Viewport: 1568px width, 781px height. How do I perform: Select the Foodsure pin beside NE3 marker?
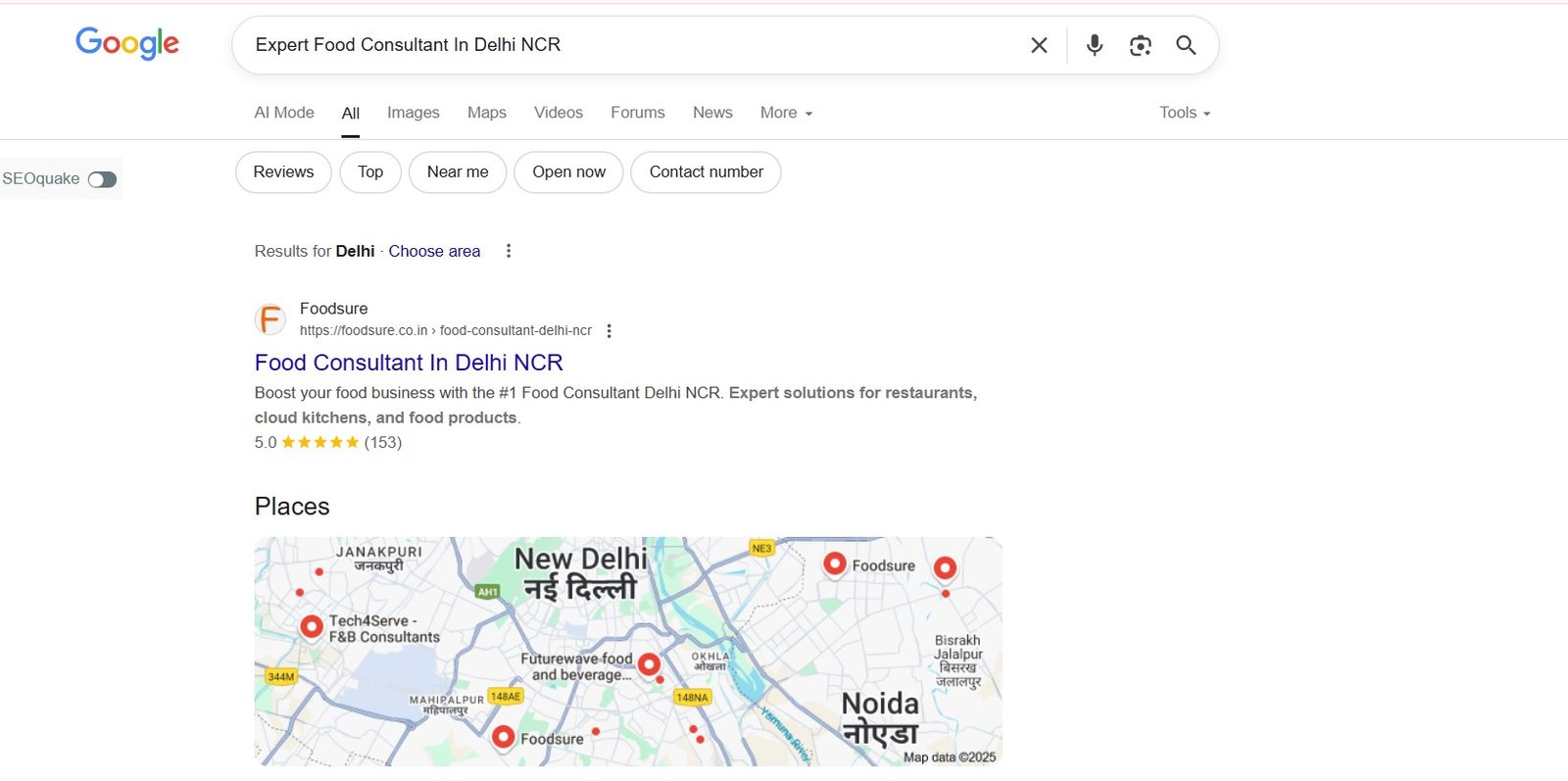pos(835,563)
